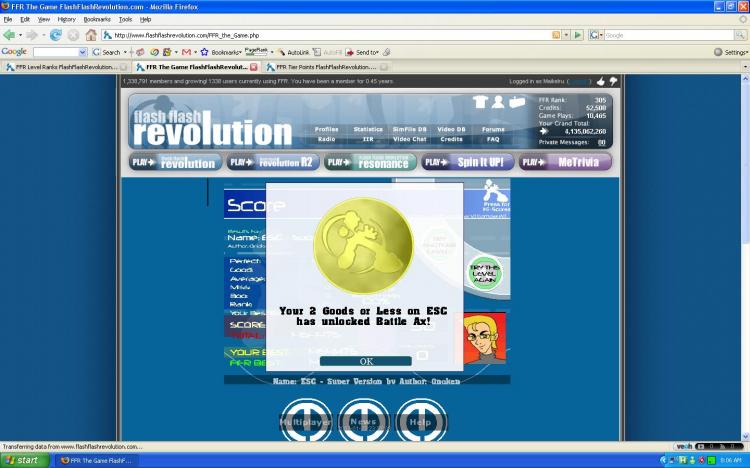
Task: Click the search magnifier icon
Action: tap(740, 35)
